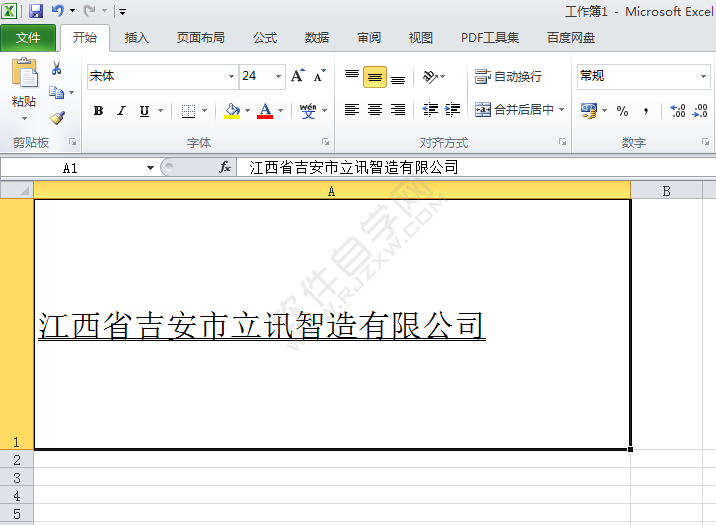Click the select-all corner of the sheet
The height and width of the screenshot is (525, 716).
(x=17, y=190)
